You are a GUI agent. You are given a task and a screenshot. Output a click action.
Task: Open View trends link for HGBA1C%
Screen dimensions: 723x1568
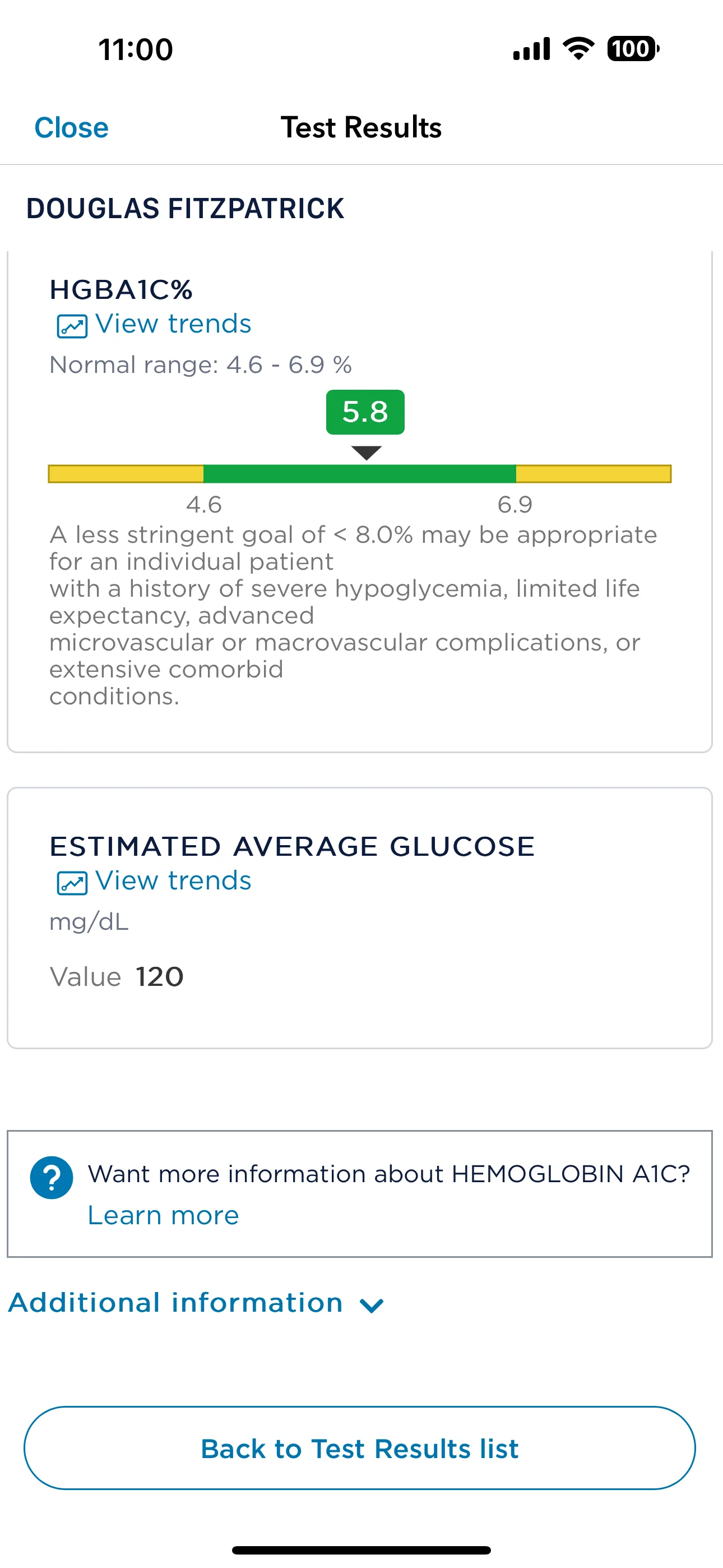click(x=173, y=324)
